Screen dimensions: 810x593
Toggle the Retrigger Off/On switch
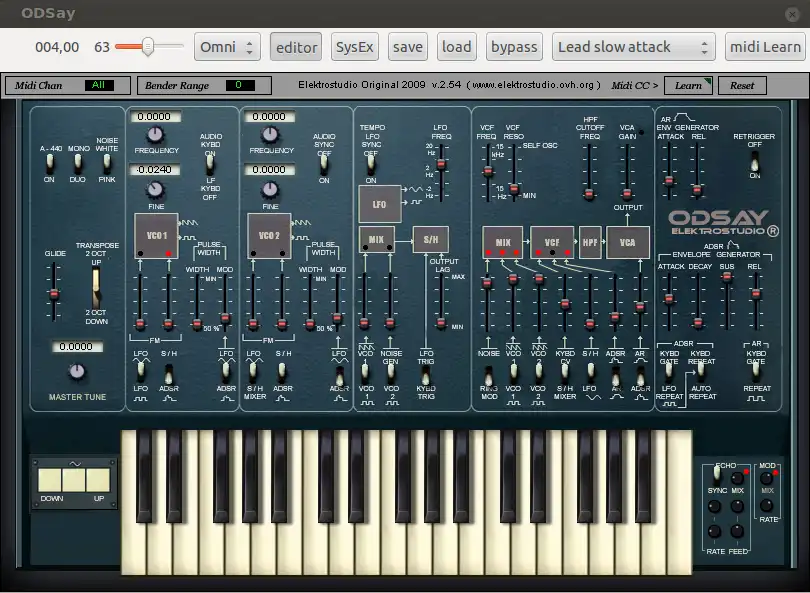pos(755,161)
